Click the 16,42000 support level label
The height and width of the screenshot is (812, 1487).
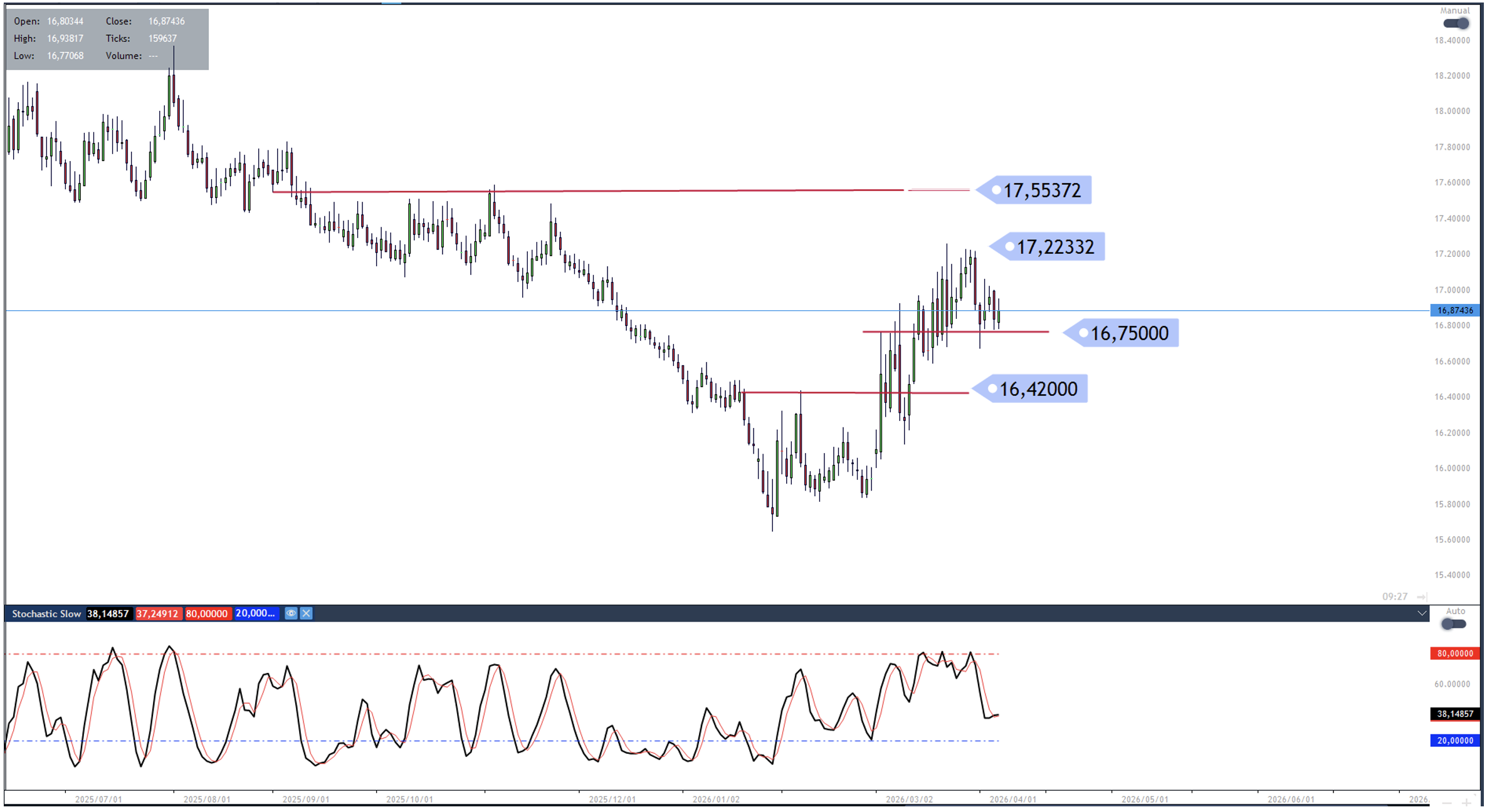click(1038, 389)
